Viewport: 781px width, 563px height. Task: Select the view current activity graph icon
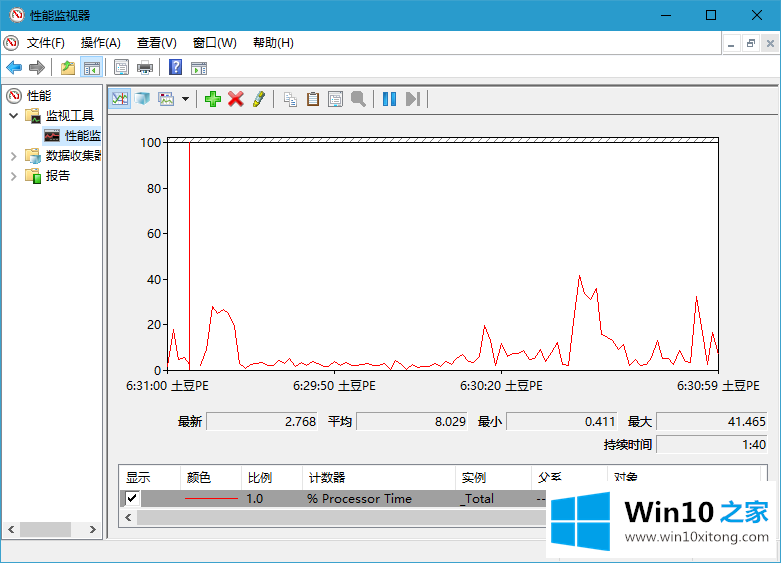(x=120, y=99)
